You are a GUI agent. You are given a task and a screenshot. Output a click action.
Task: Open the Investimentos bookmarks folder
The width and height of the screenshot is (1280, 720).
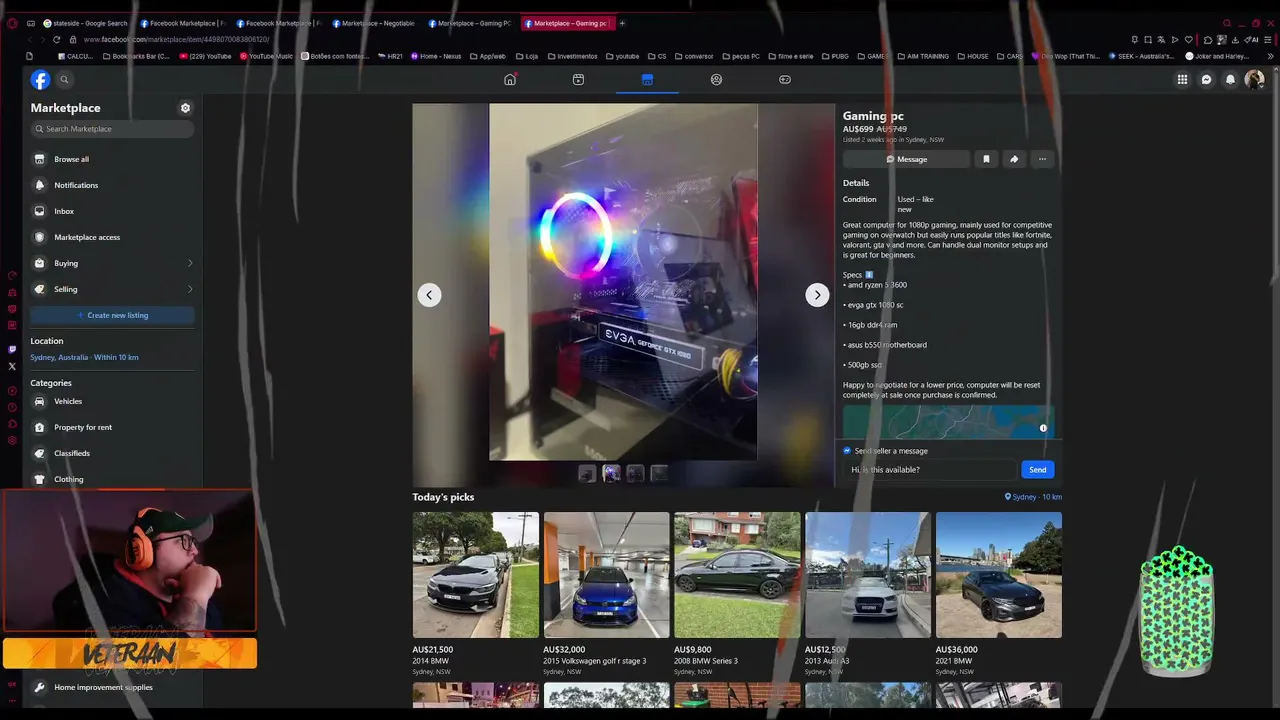[572, 56]
